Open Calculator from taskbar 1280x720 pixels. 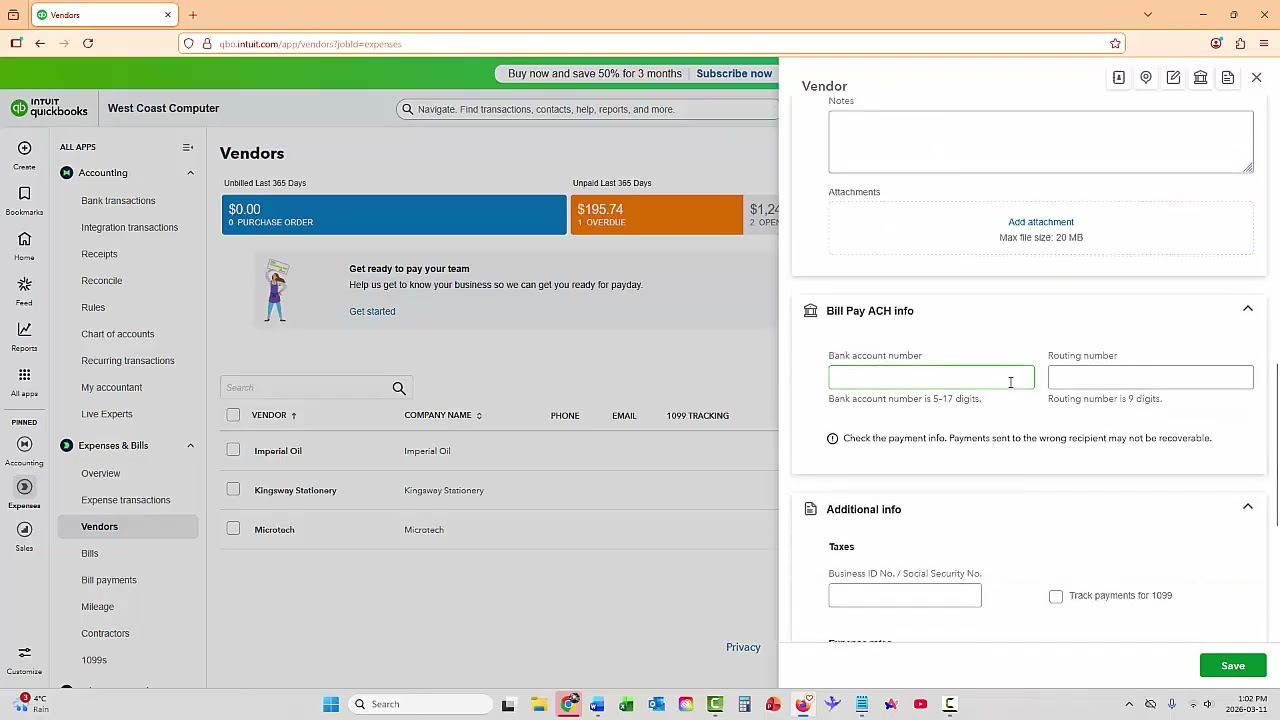[744, 704]
